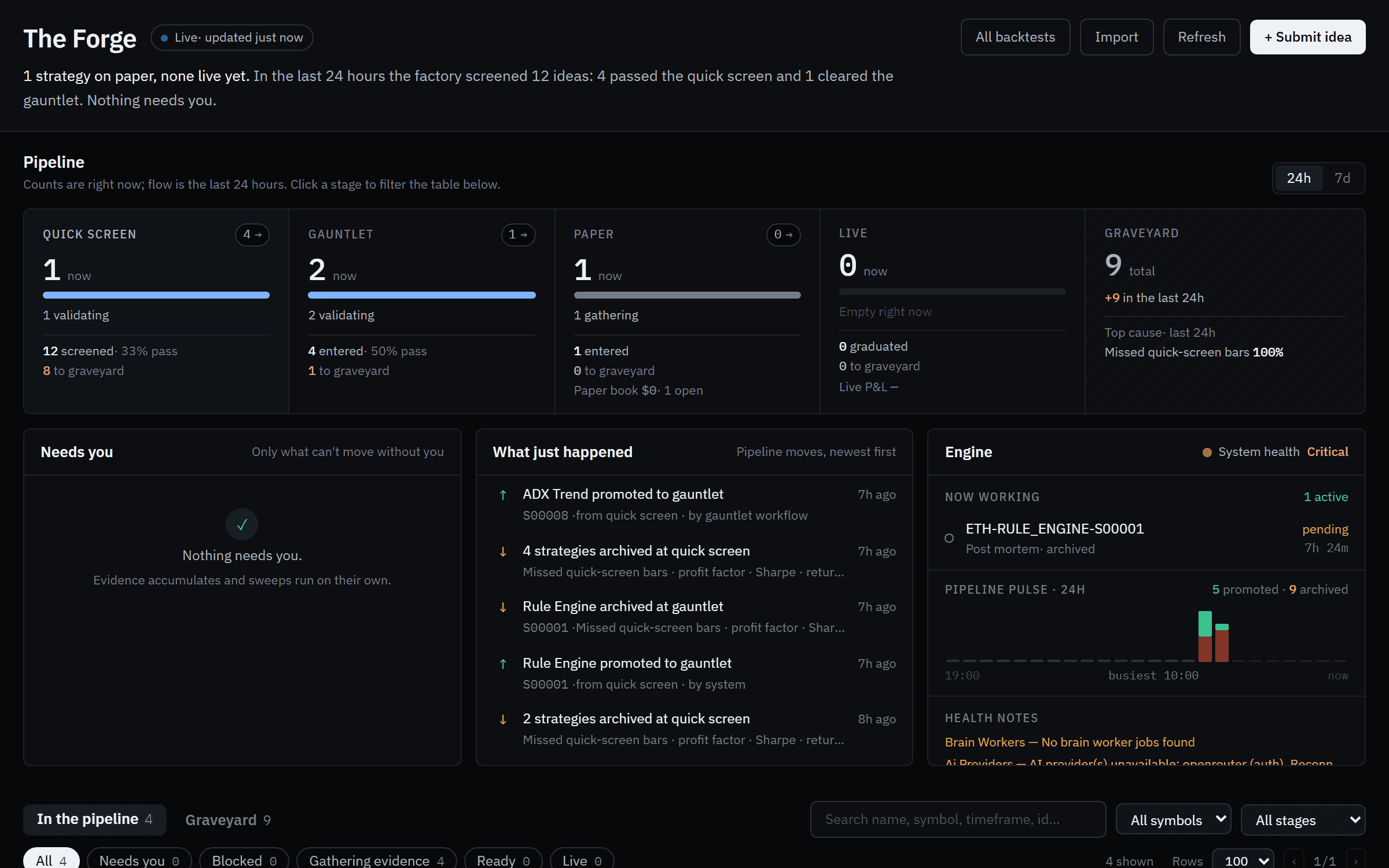Click Paper book $0 · 1 open

pyautogui.click(x=638, y=391)
